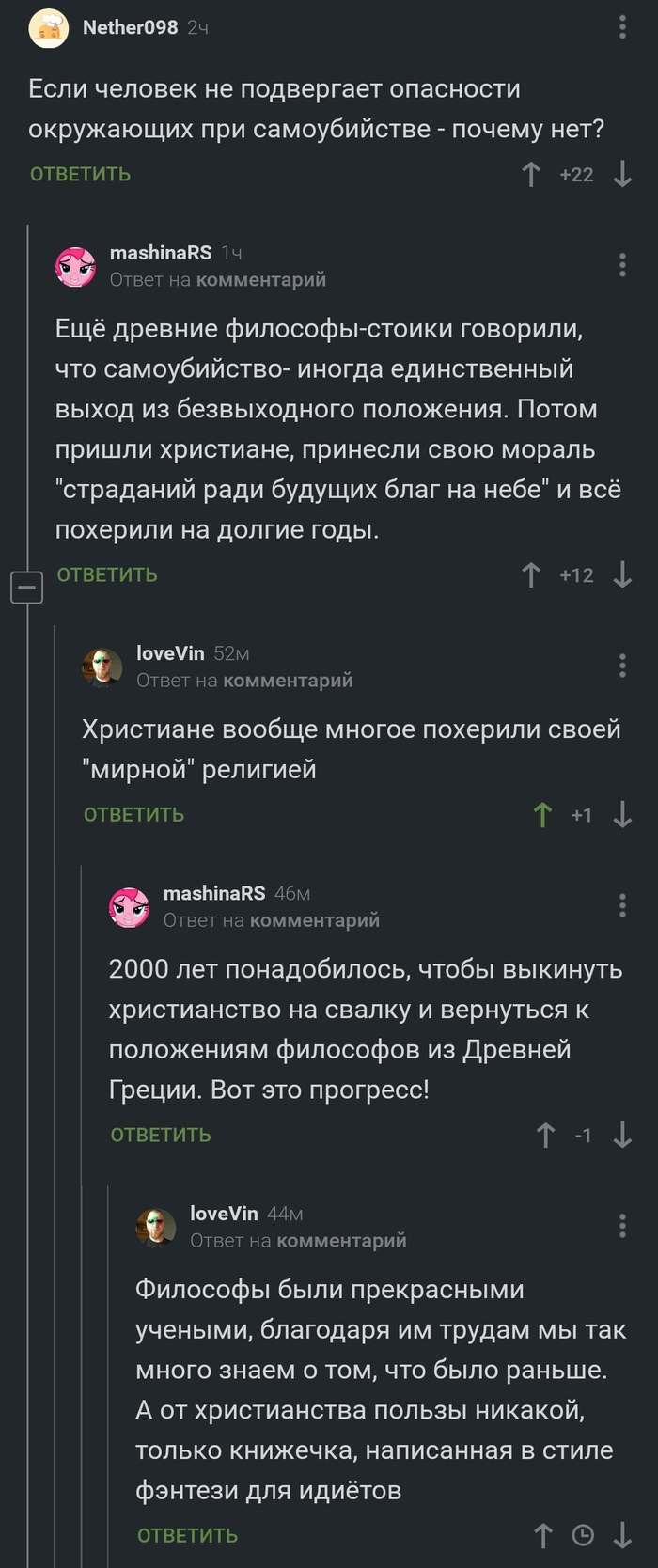Remove green upvote on loveVin's +1 comment

(542, 815)
